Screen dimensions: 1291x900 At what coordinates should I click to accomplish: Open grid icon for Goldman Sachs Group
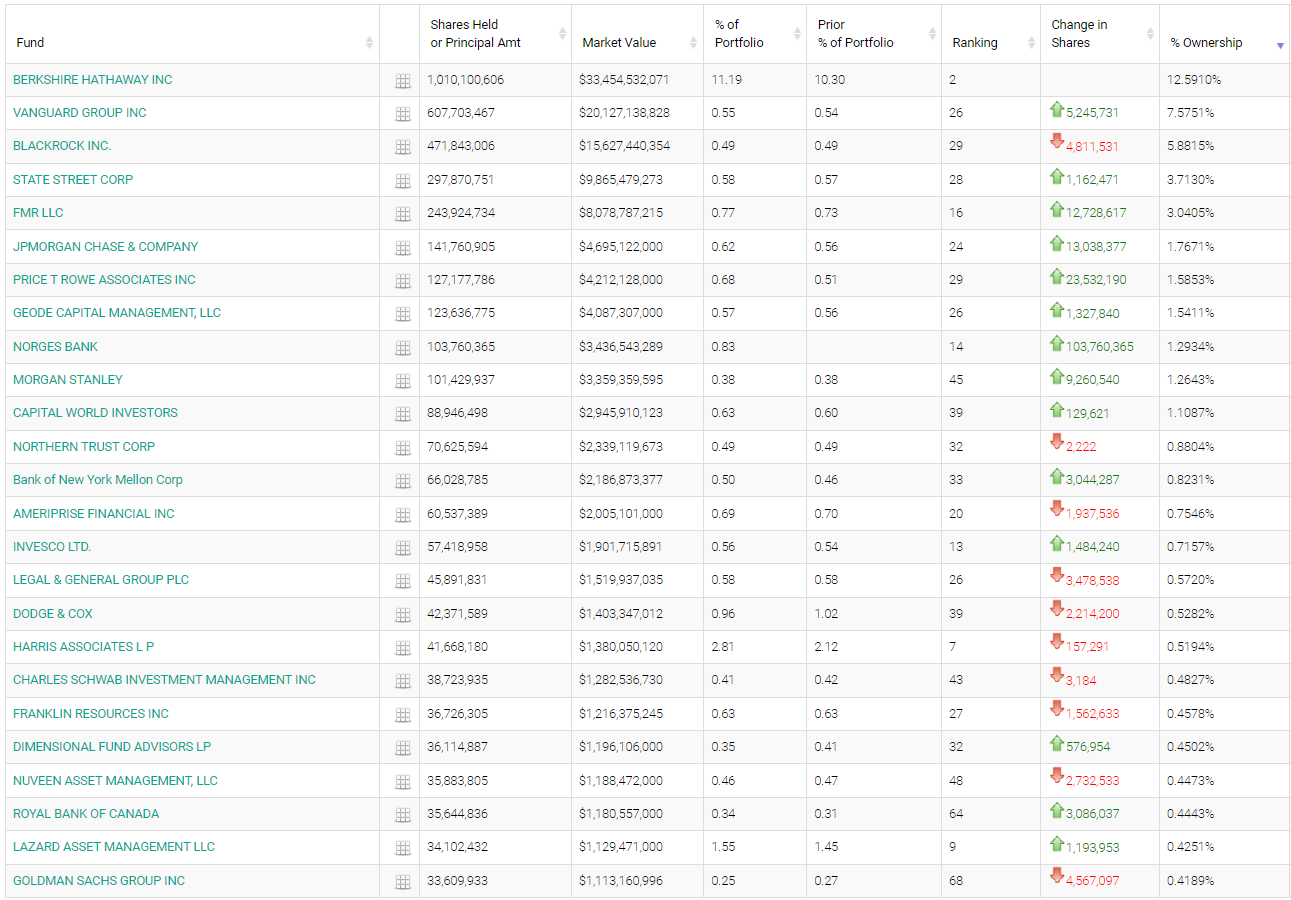point(403,882)
